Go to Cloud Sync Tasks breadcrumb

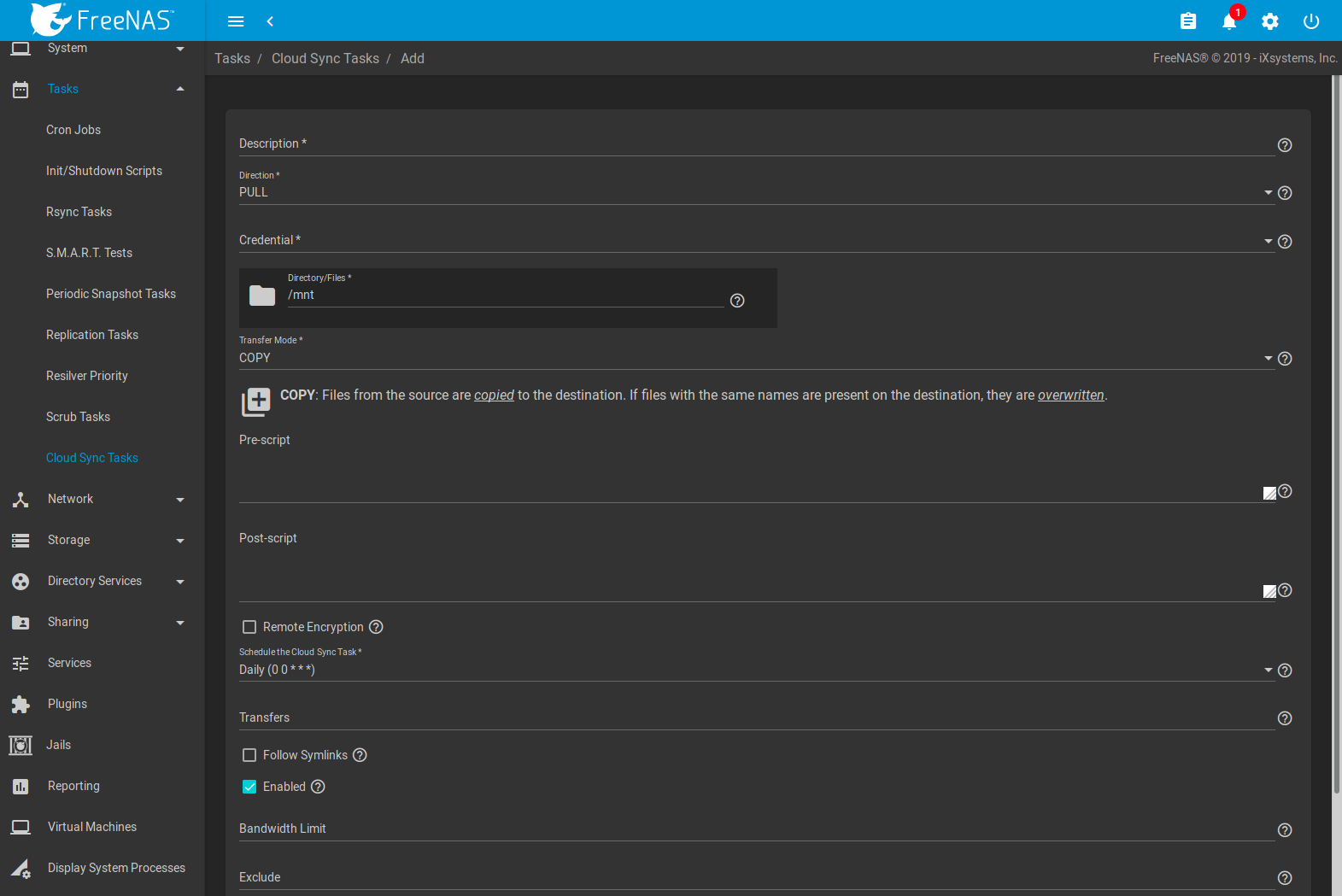[325, 58]
